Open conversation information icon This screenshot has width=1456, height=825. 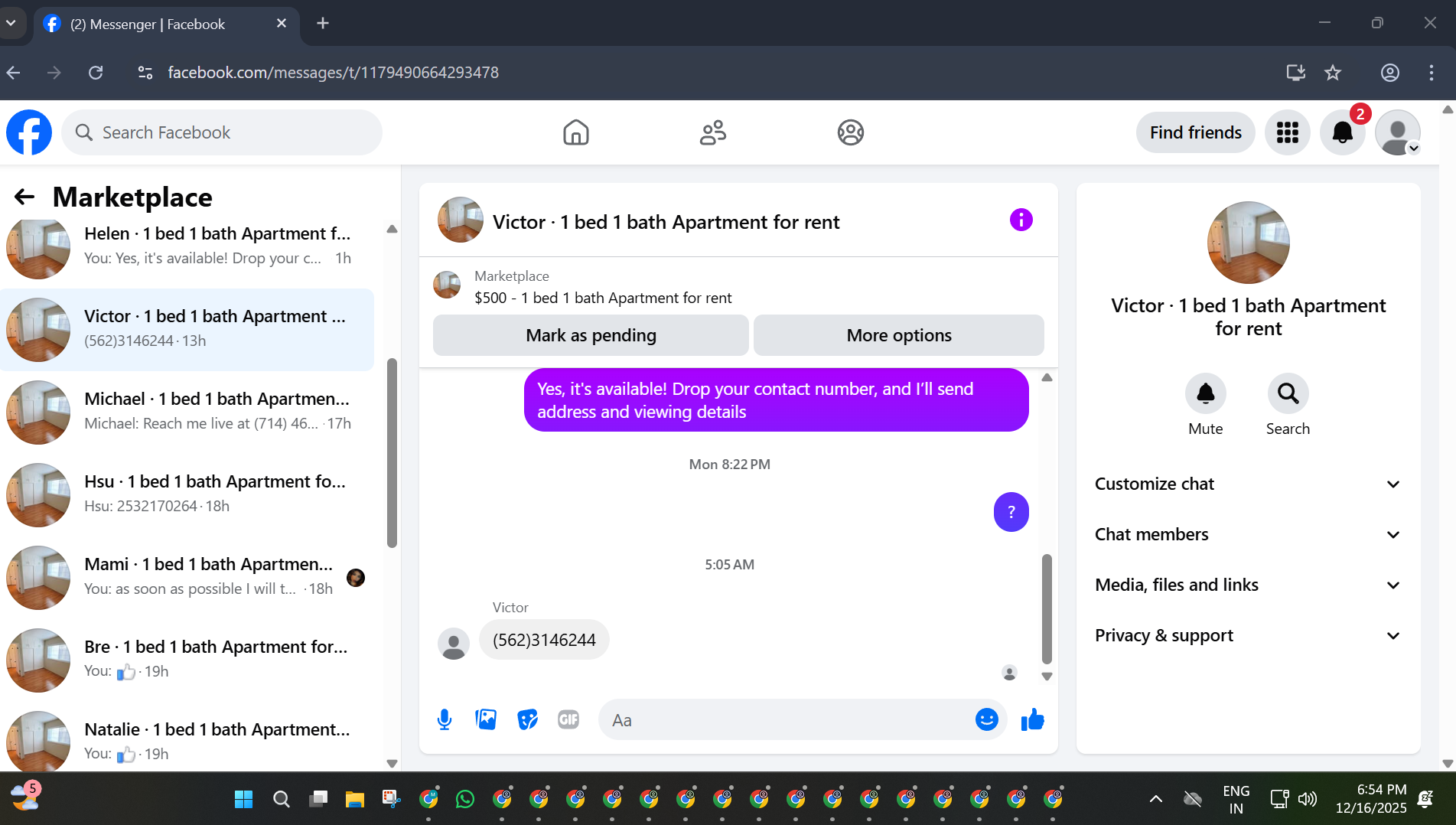point(1021,220)
